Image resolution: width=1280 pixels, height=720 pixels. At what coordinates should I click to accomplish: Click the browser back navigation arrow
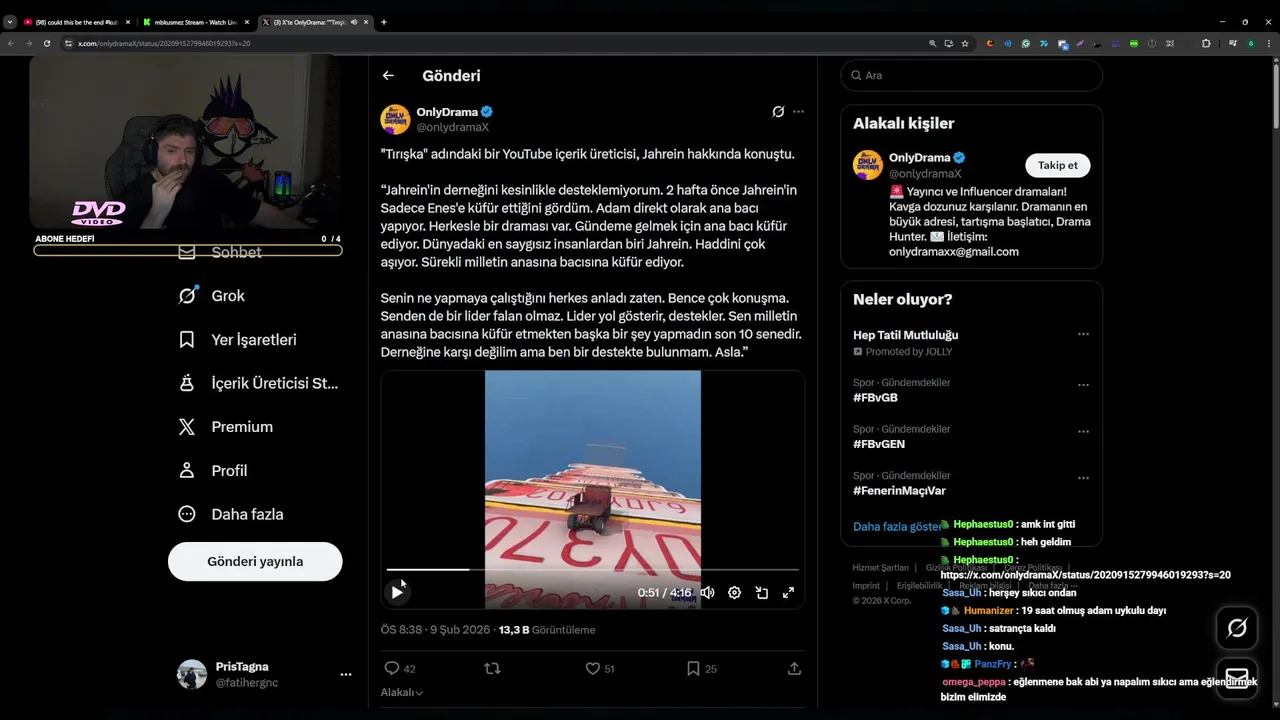pyautogui.click(x=11, y=43)
